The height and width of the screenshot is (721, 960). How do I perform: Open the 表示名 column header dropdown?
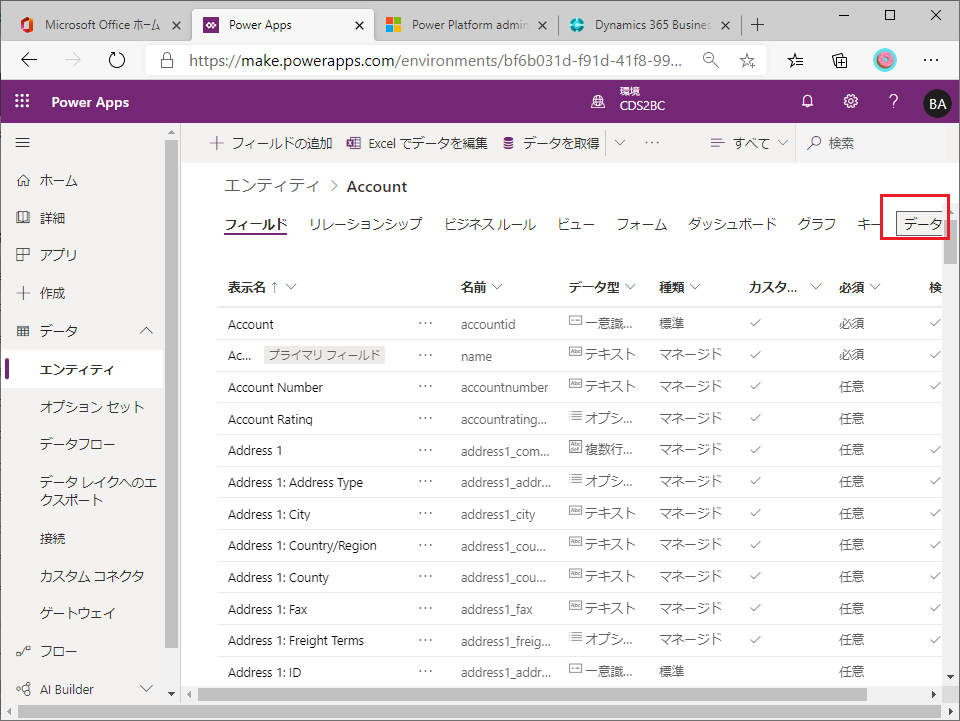point(291,286)
